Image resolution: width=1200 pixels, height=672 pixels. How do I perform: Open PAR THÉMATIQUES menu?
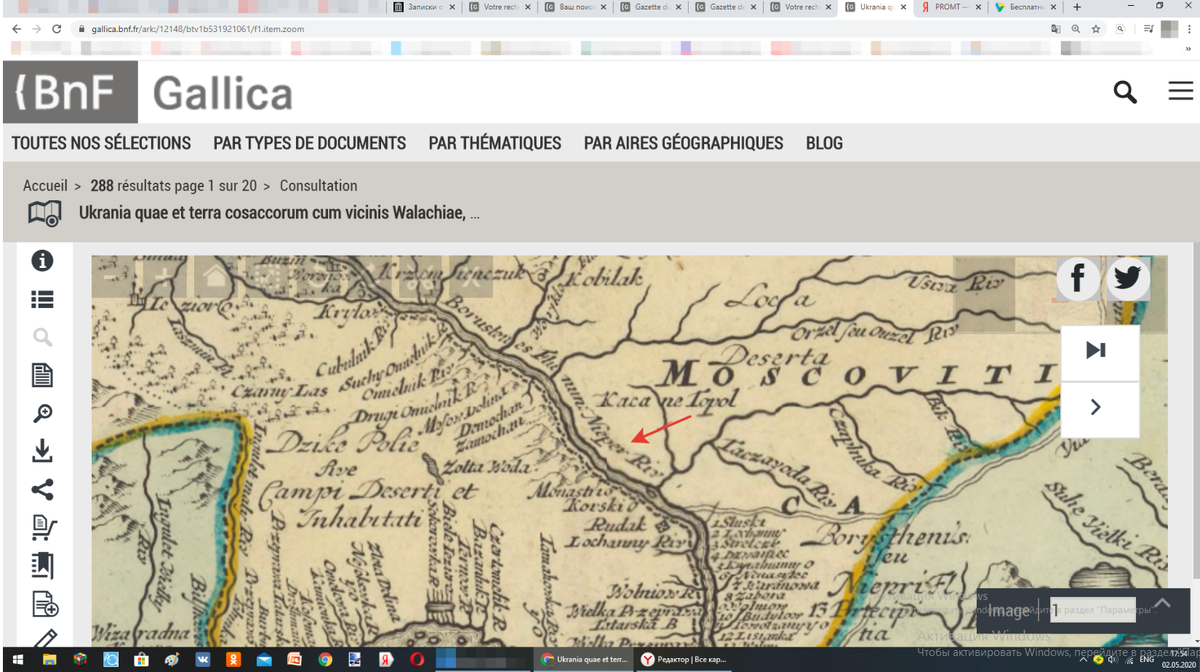click(x=495, y=143)
